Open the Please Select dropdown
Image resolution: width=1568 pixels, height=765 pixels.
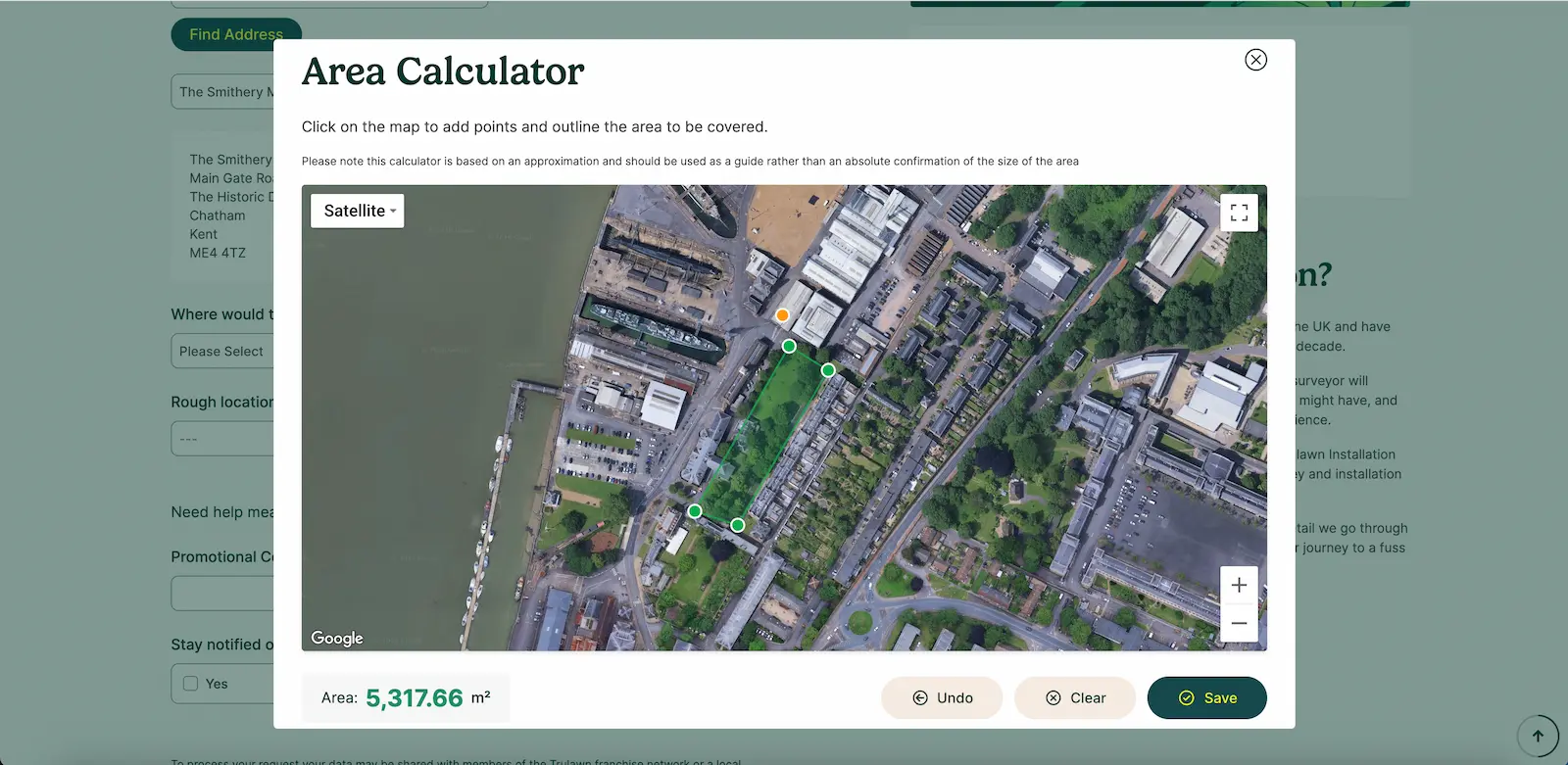click(222, 351)
